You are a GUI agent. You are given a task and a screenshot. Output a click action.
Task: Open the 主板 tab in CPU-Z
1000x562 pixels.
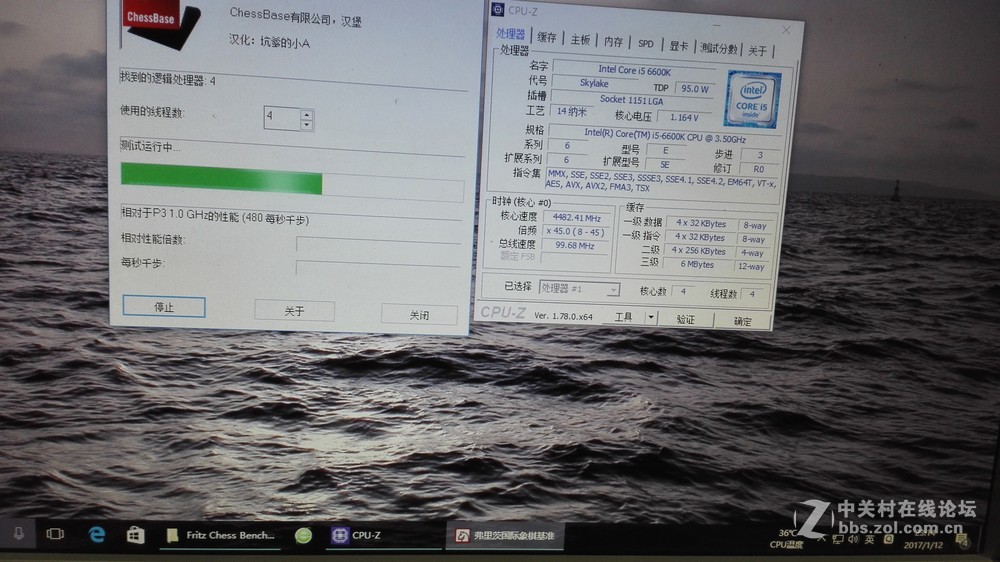click(580, 40)
